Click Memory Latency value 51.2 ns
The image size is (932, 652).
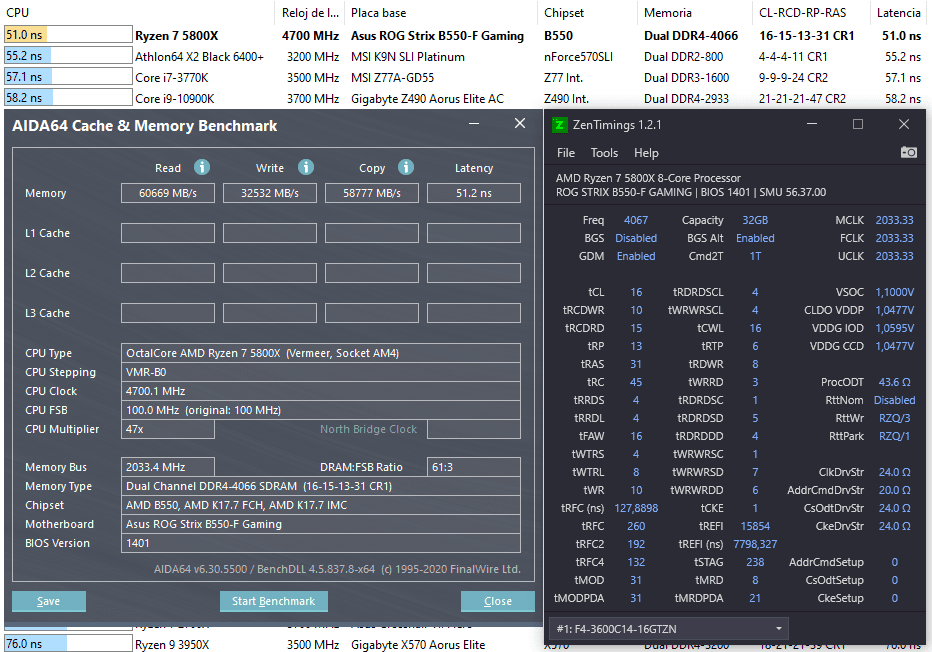(474, 193)
